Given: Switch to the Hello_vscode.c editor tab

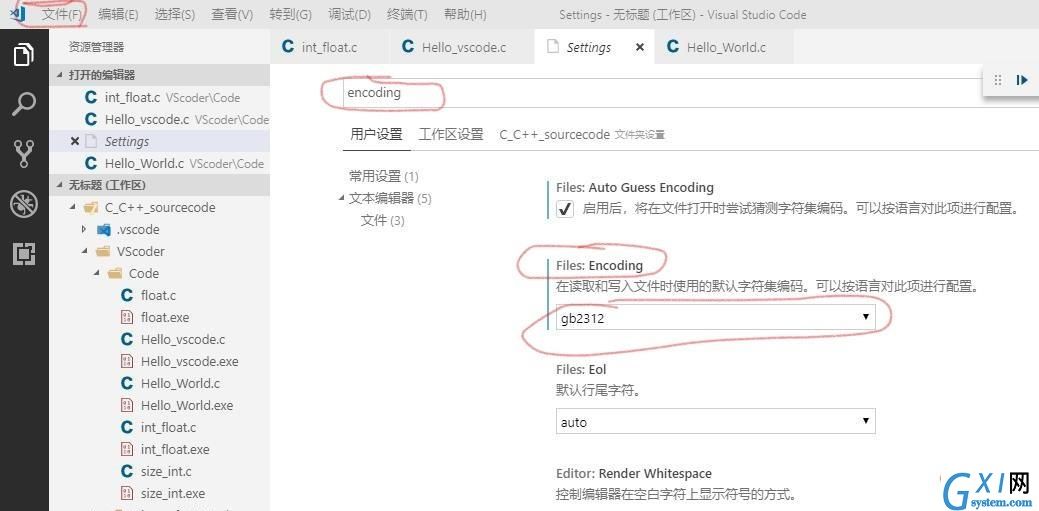Looking at the screenshot, I should tap(463, 47).
